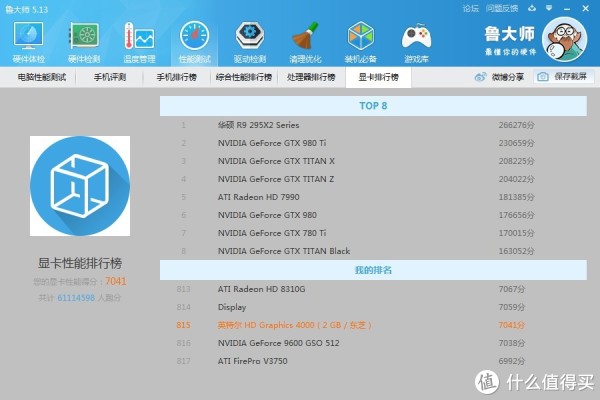The height and width of the screenshot is (400, 600).
Task: Click the rank number 815
Action: pos(183,325)
